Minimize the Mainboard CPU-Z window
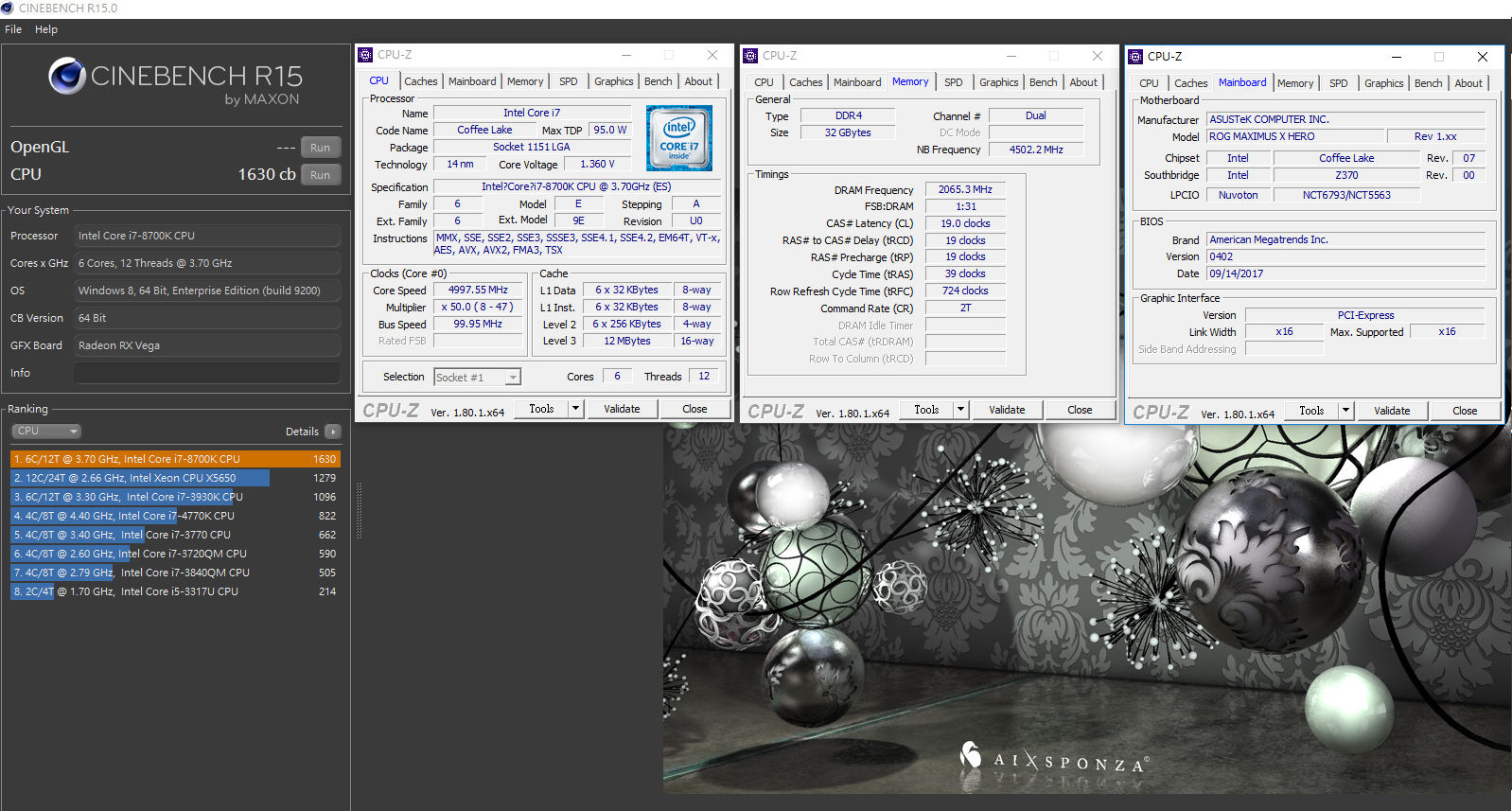This screenshot has height=811, width=1512. [1396, 57]
